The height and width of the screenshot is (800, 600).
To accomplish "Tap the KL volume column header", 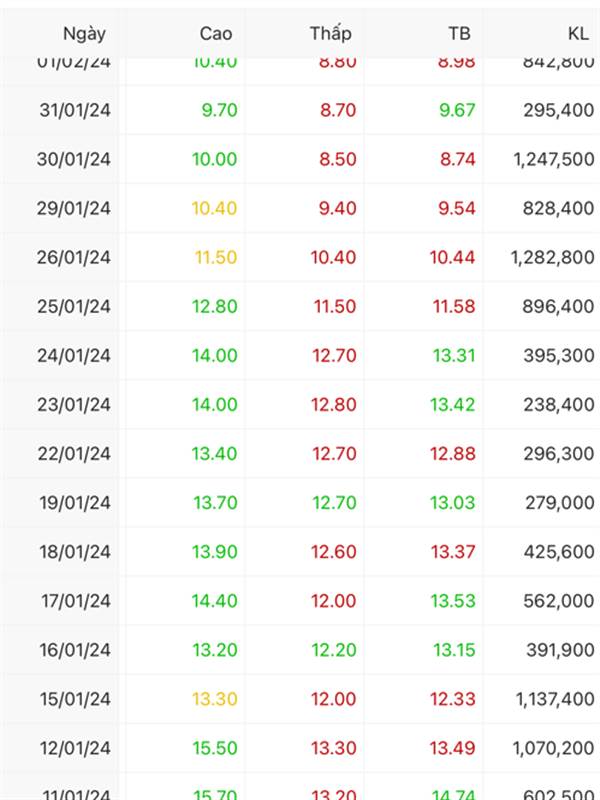I will tap(578, 34).
